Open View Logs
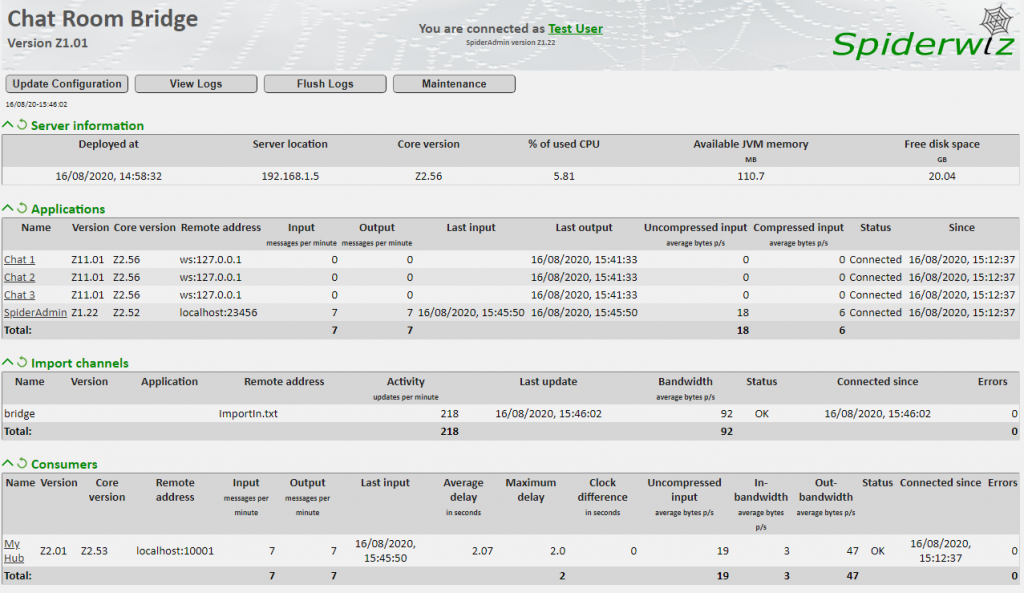The height and width of the screenshot is (593, 1024). (x=196, y=84)
